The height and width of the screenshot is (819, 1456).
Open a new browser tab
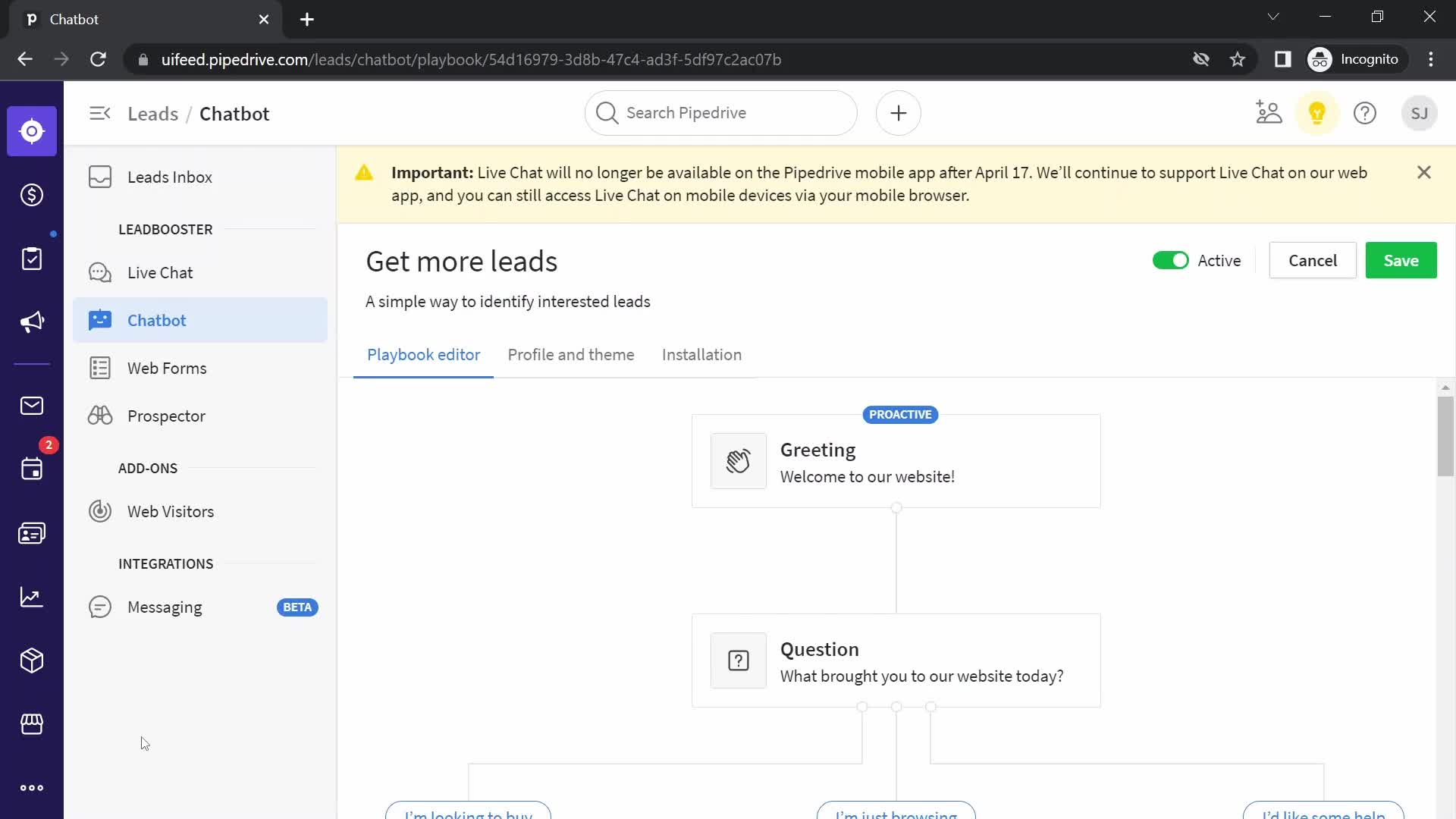tap(307, 19)
